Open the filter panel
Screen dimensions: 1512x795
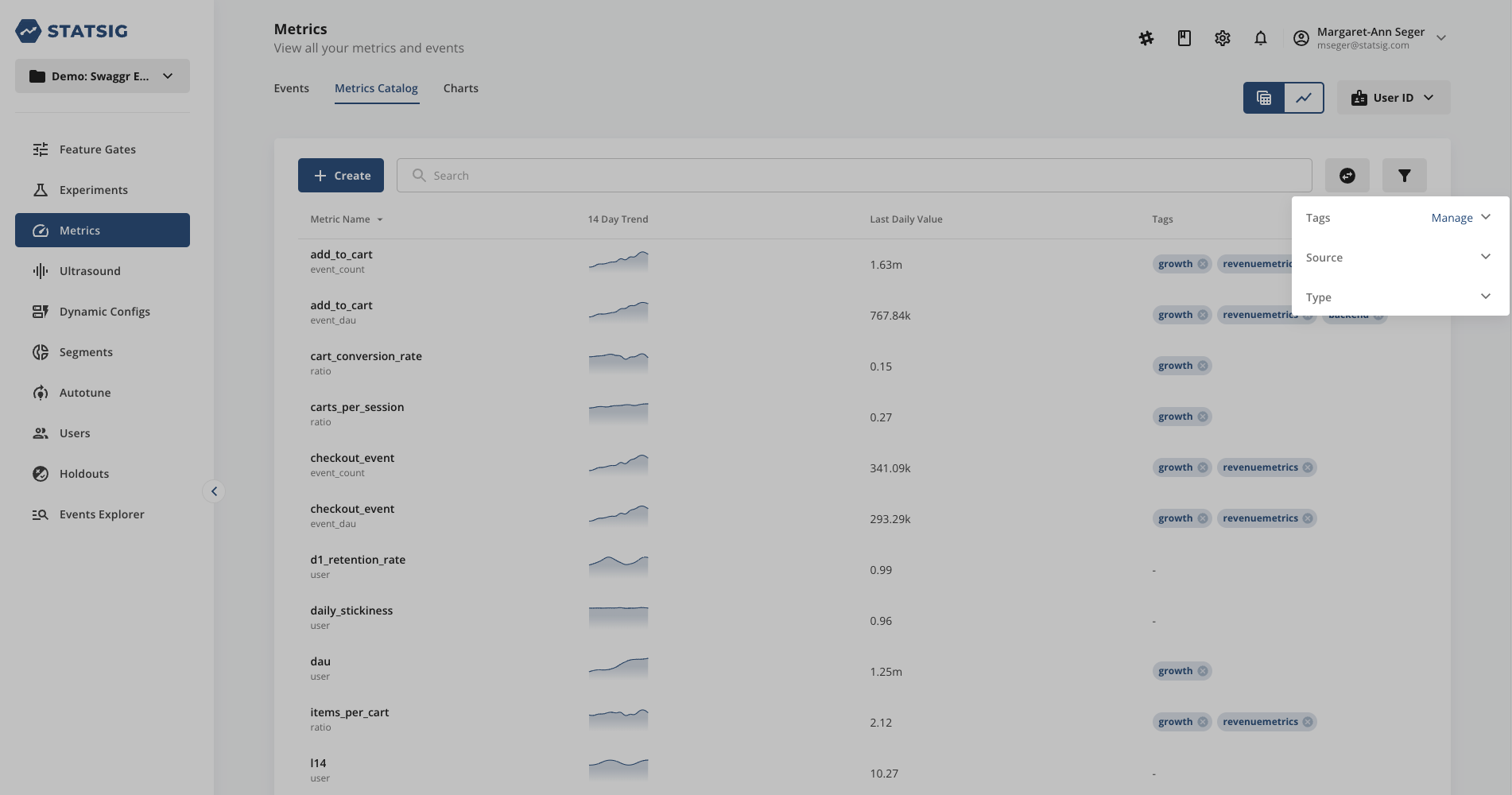pos(1404,175)
